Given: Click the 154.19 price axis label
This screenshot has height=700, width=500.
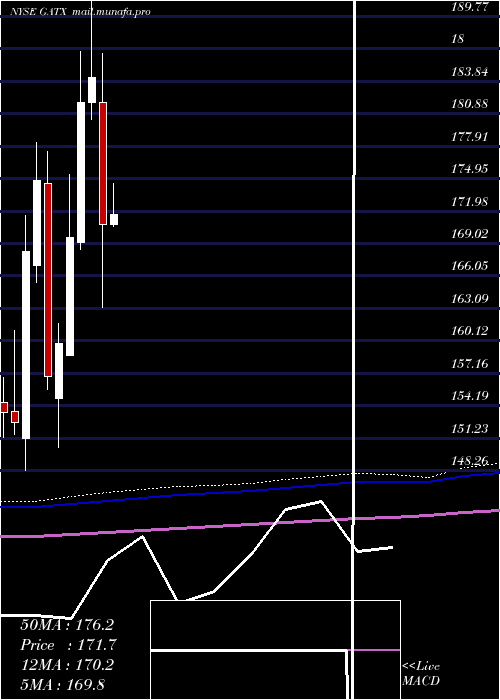Looking at the screenshot, I should [470, 396].
